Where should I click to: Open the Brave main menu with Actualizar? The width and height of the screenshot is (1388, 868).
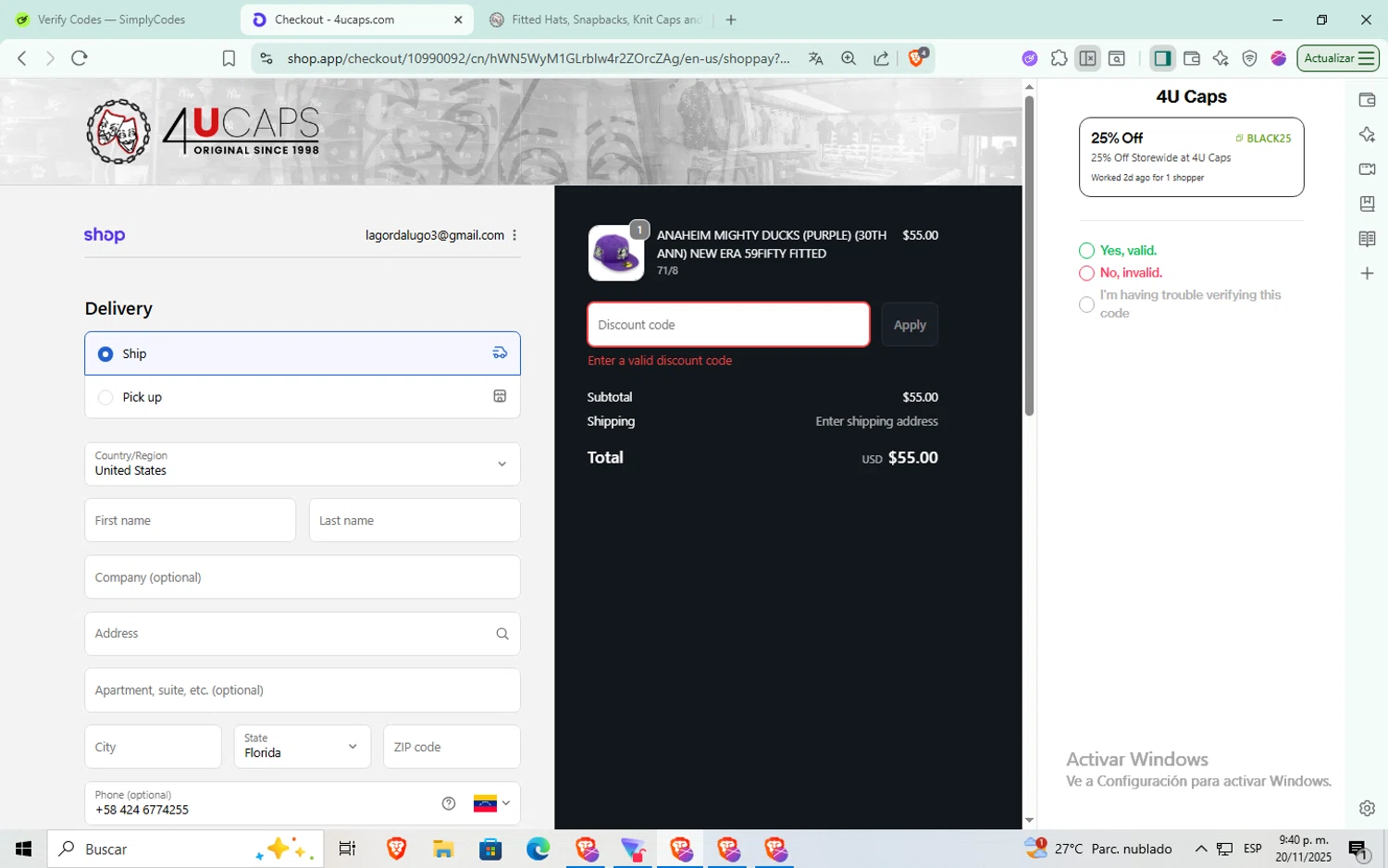click(x=1338, y=58)
